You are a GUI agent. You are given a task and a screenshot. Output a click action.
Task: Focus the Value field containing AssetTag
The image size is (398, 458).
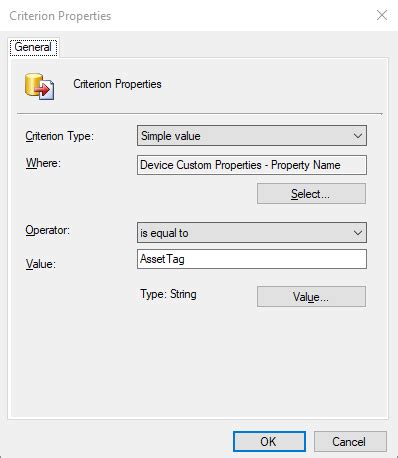252,259
